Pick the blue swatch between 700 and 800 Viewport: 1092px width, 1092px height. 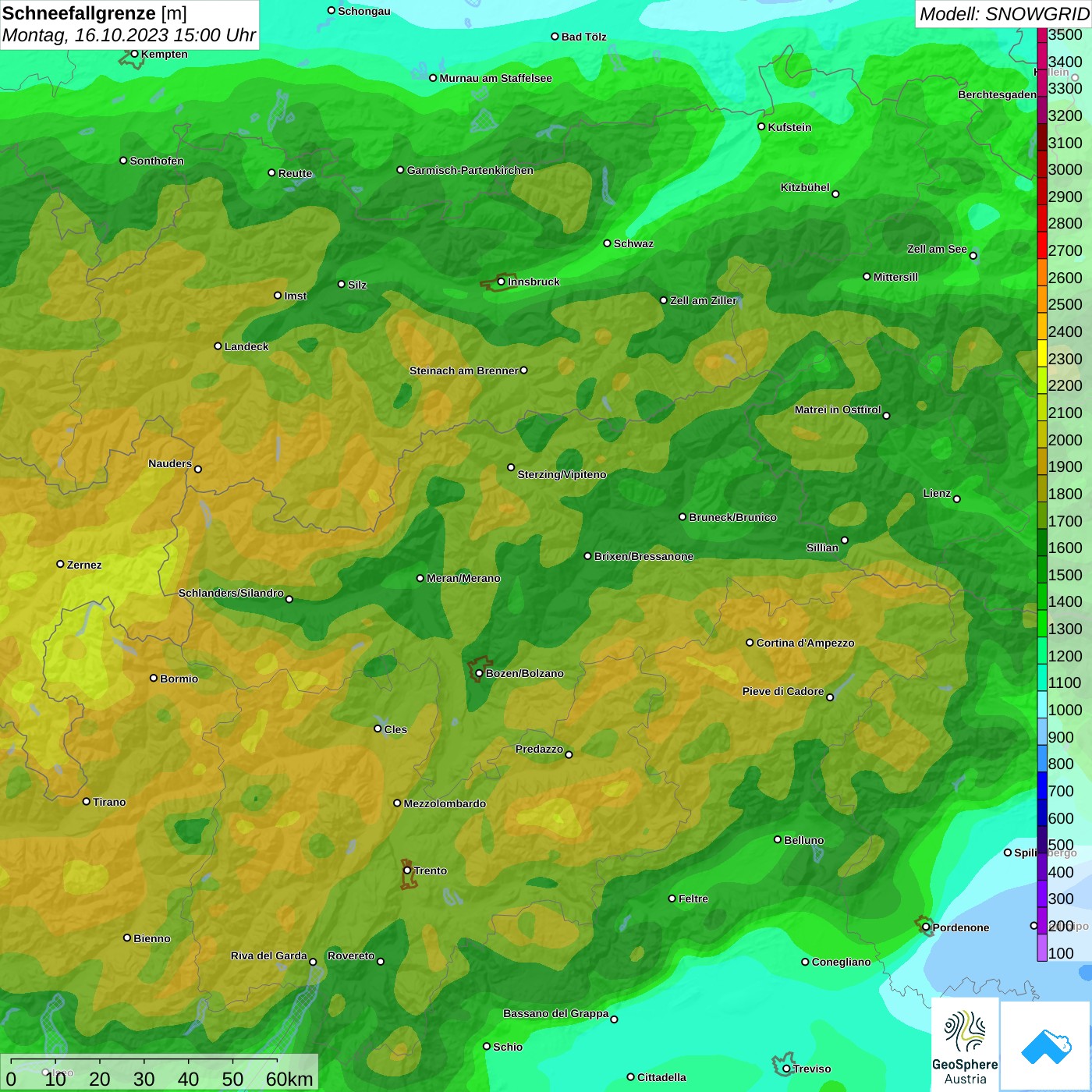coord(1042,785)
